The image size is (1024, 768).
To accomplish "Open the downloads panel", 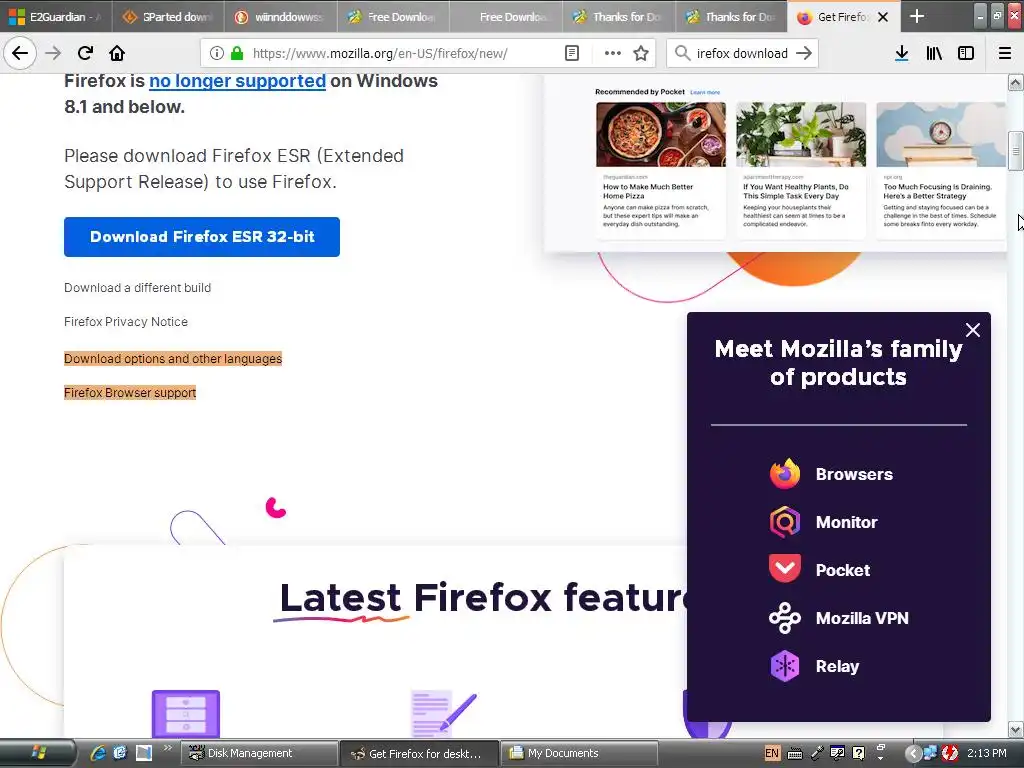I will (x=901, y=53).
